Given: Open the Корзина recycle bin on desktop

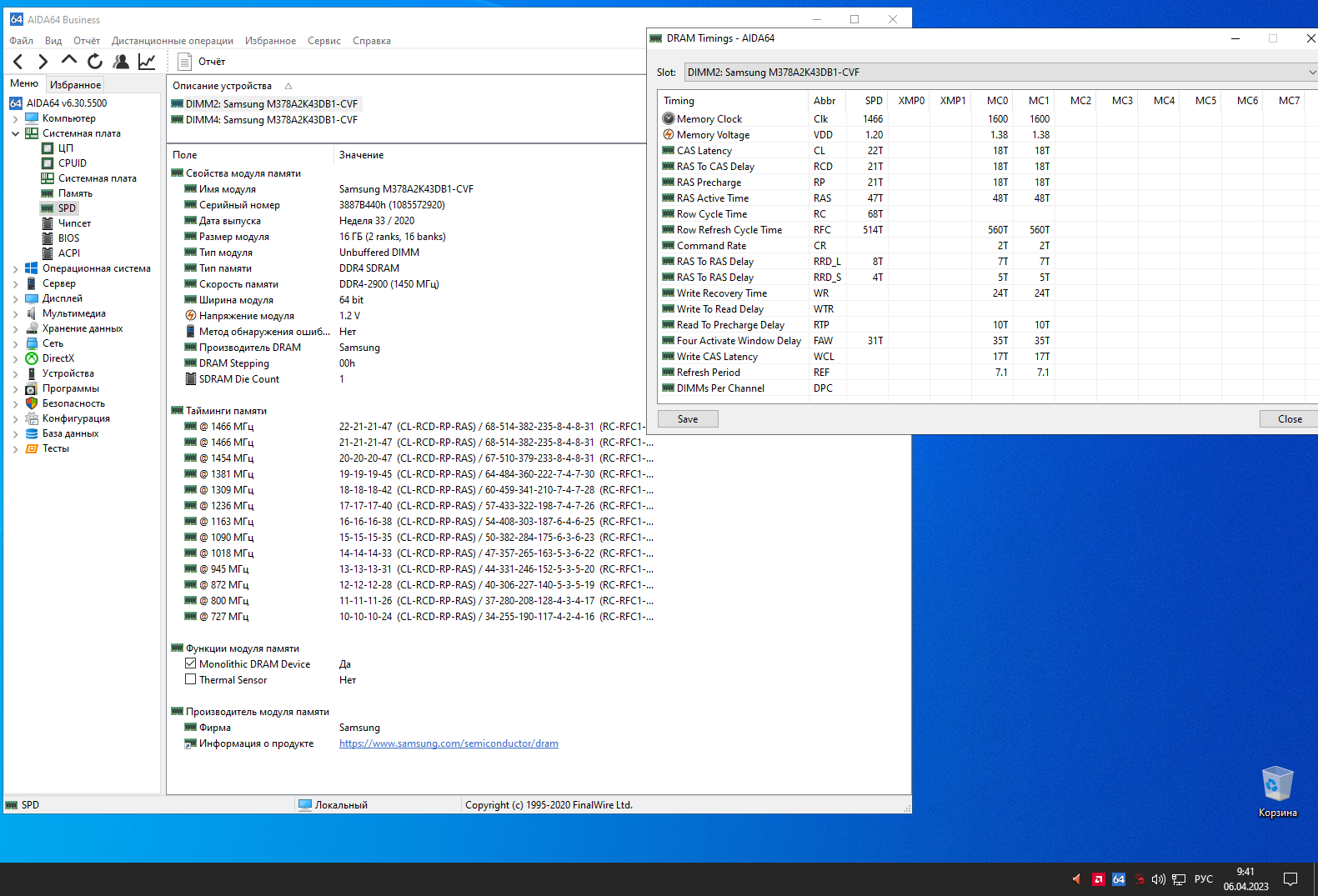Looking at the screenshot, I should (1277, 792).
